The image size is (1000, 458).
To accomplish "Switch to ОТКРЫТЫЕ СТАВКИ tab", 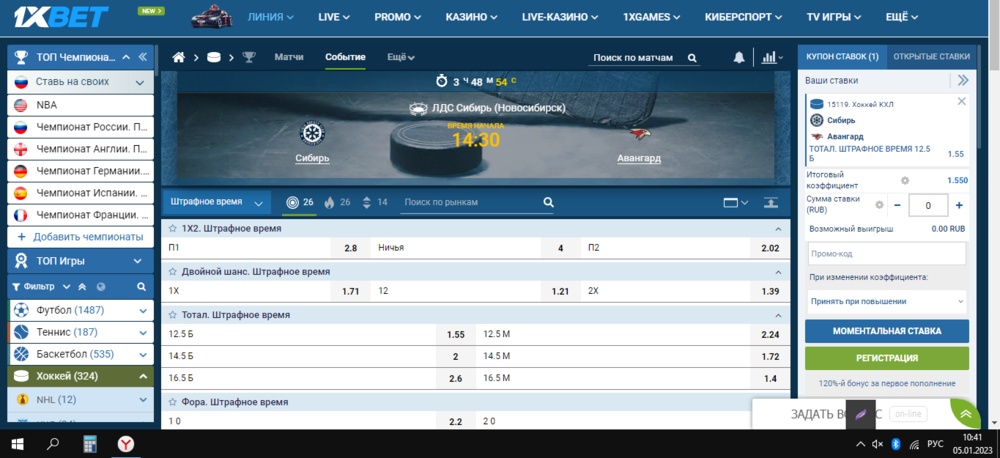I will (932, 57).
